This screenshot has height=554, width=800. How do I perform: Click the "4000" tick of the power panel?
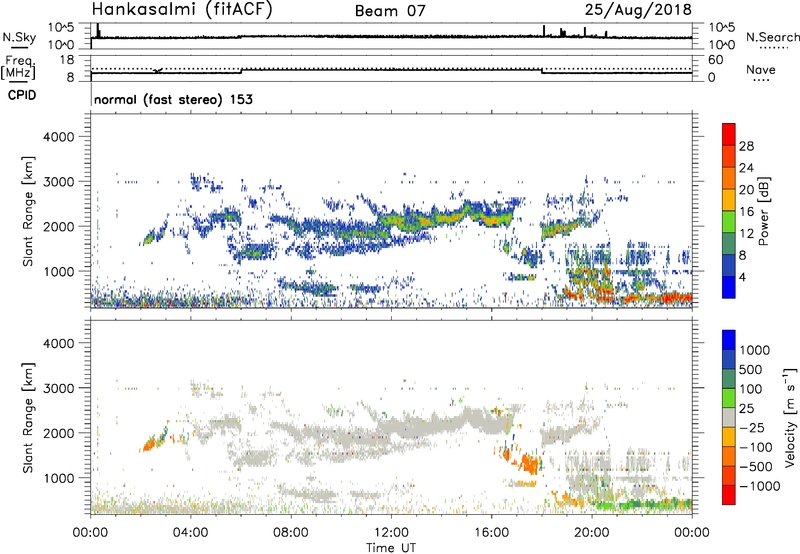tap(58, 137)
